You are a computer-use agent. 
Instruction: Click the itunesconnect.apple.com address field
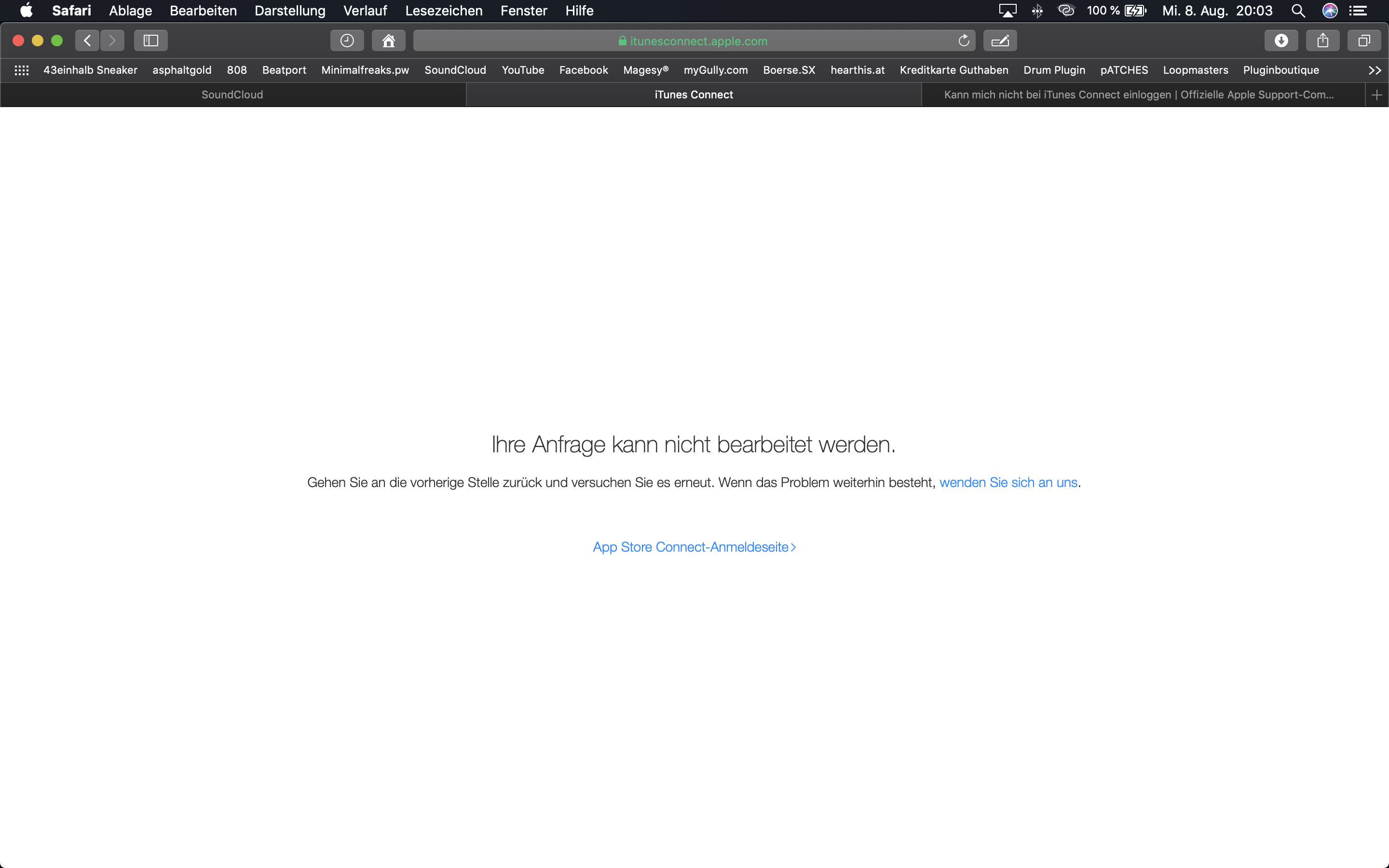pyautogui.click(x=694, y=41)
